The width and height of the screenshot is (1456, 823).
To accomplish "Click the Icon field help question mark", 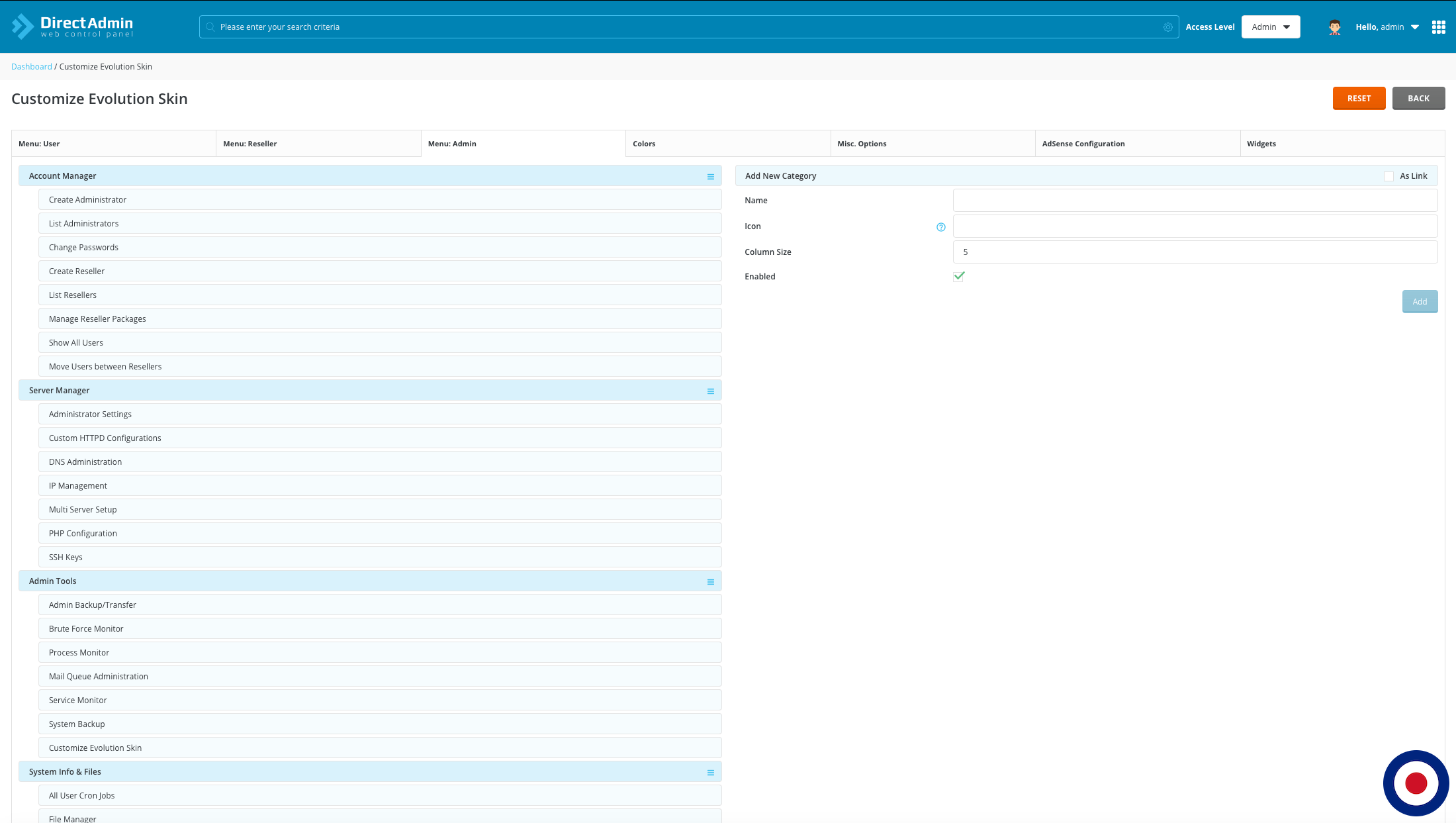I will pyautogui.click(x=941, y=227).
